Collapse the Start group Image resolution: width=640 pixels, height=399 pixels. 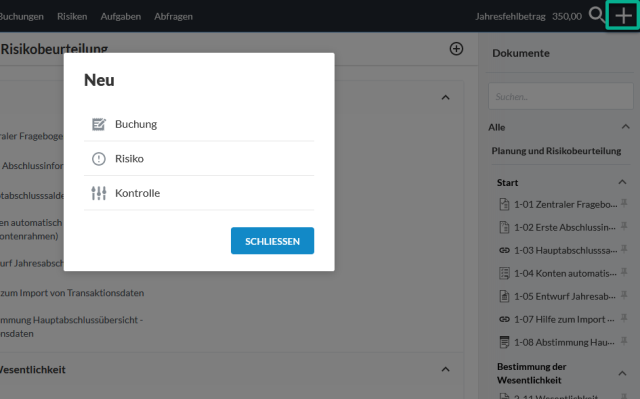[x=622, y=182]
